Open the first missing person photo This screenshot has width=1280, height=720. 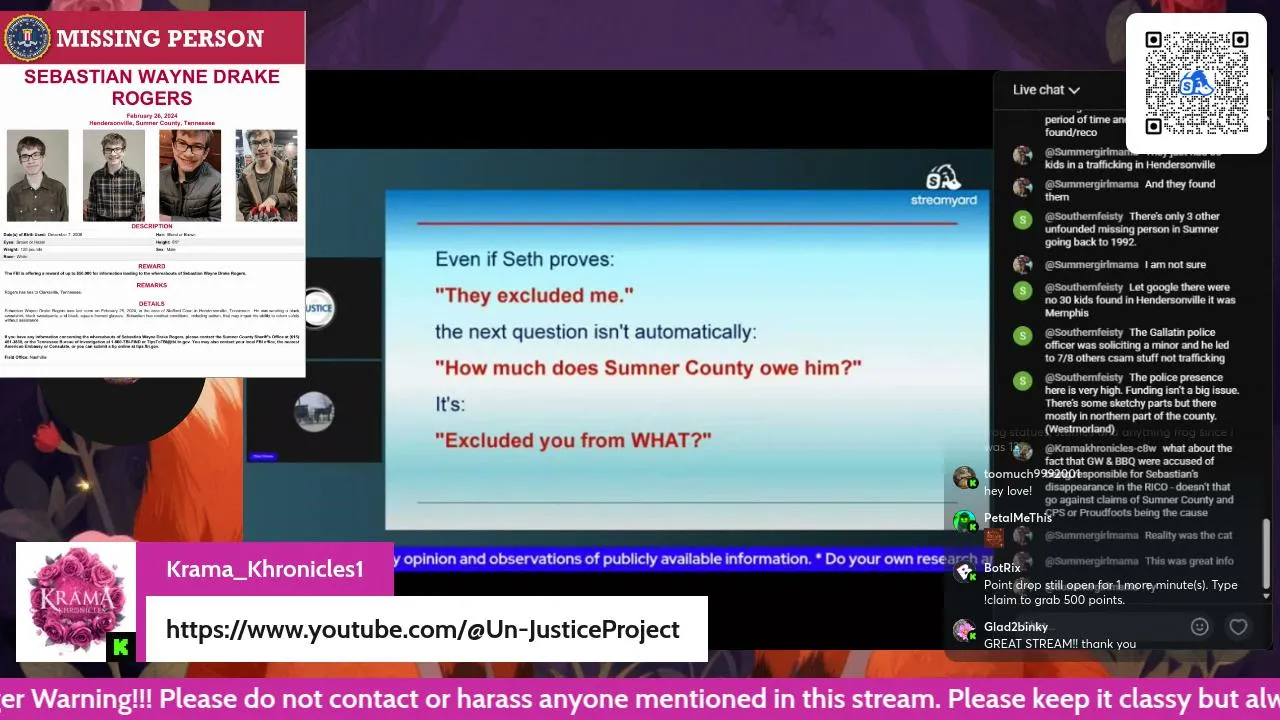point(37,175)
